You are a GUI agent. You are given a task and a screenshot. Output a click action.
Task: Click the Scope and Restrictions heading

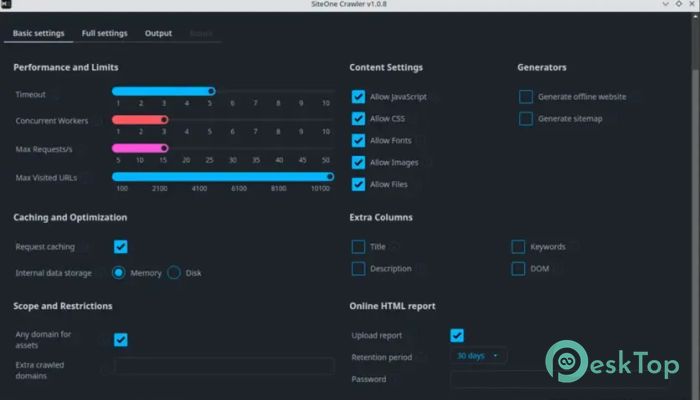(62, 306)
